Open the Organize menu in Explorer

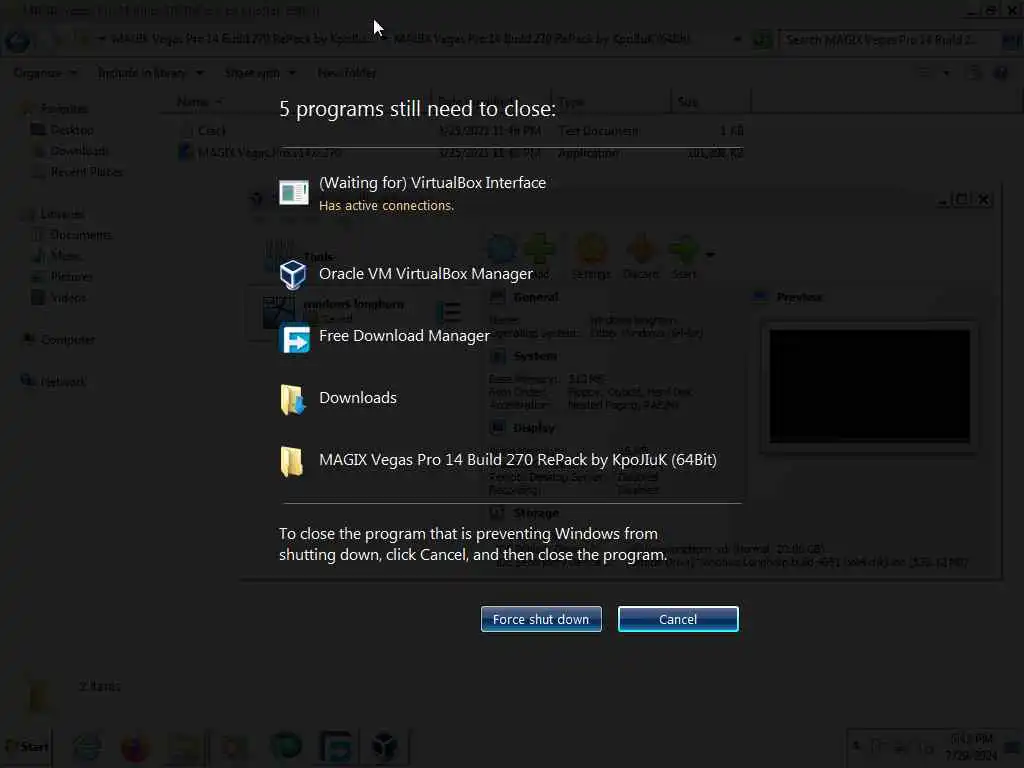45,73
